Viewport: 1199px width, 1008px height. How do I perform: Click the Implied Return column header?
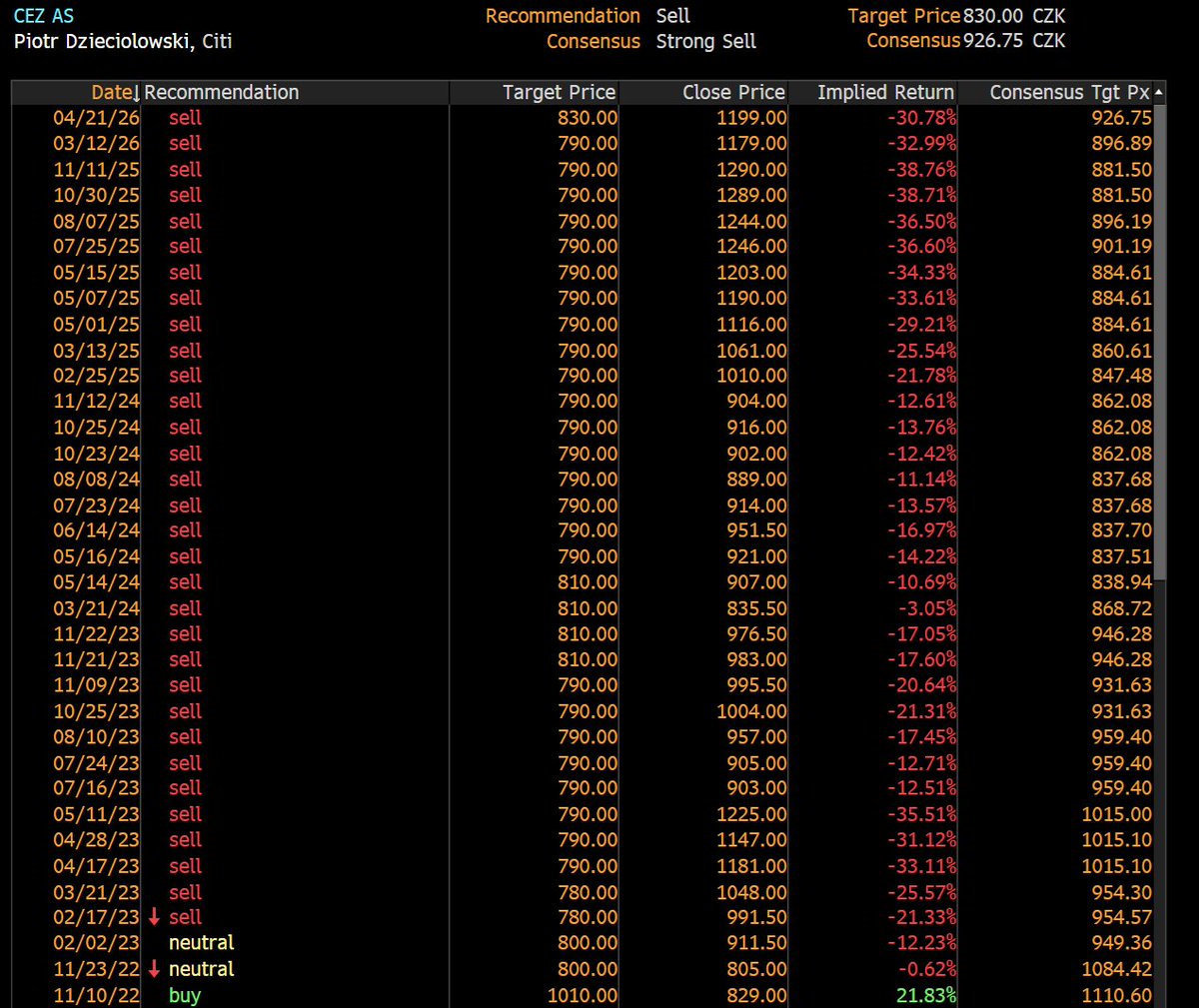[x=885, y=92]
